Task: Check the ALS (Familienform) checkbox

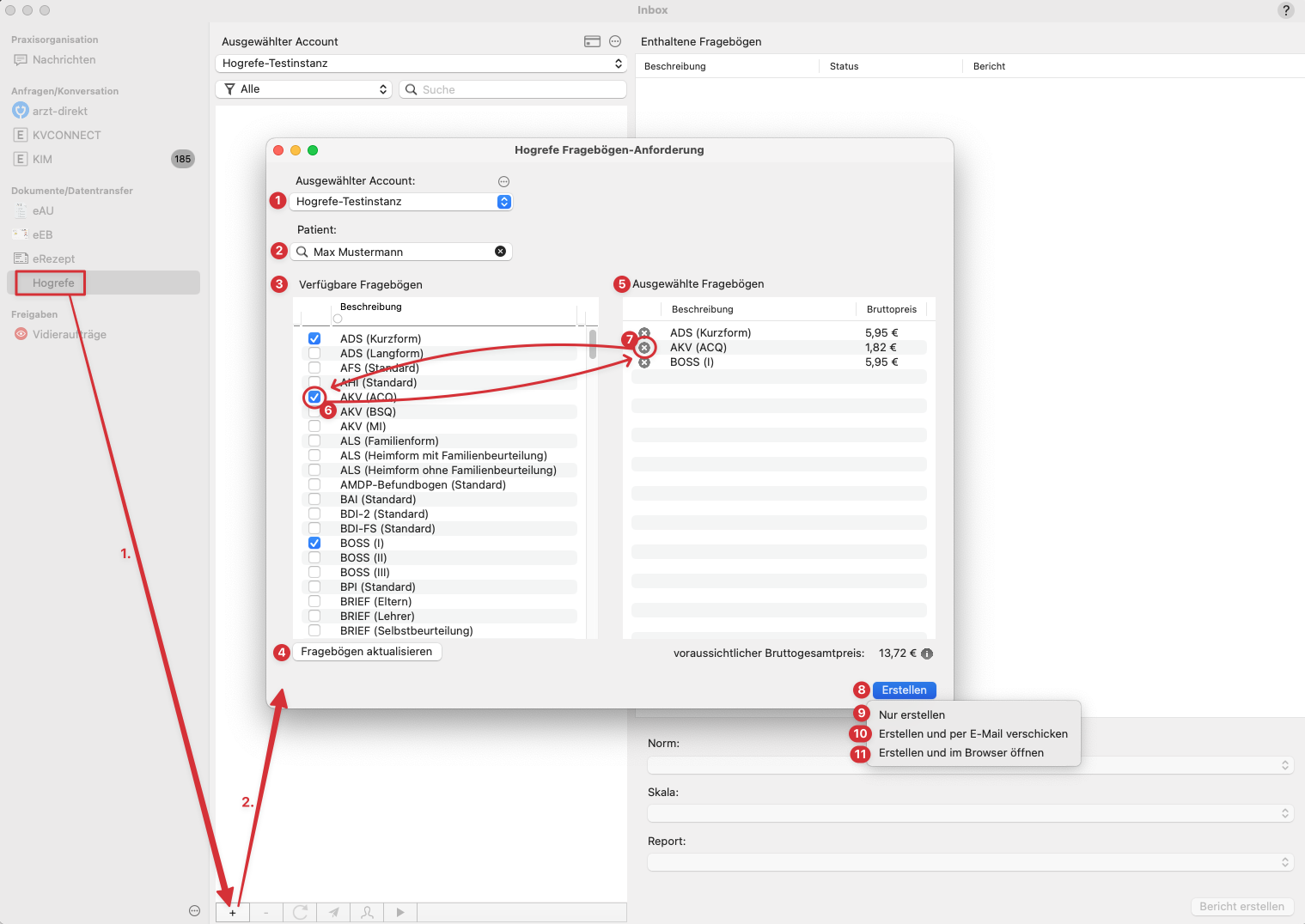Action: coord(314,441)
